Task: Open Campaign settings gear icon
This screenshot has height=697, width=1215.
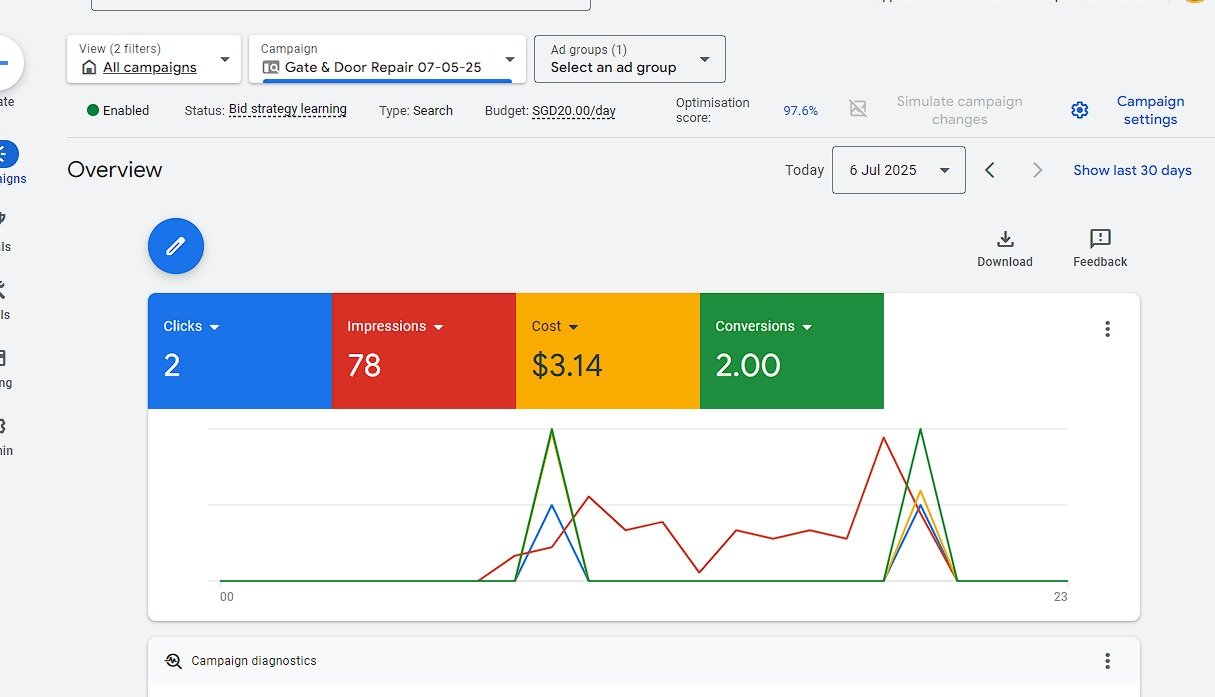Action: click(1079, 110)
